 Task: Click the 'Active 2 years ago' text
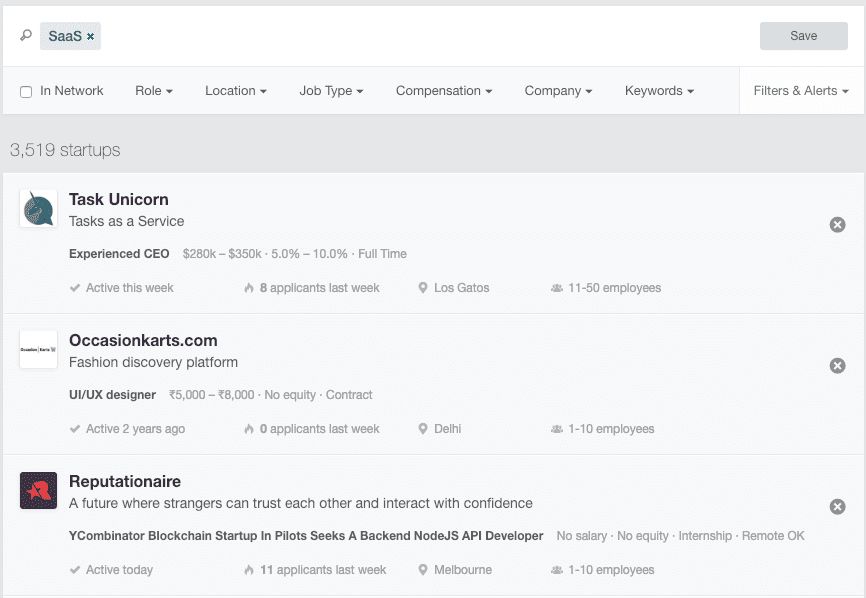135,428
